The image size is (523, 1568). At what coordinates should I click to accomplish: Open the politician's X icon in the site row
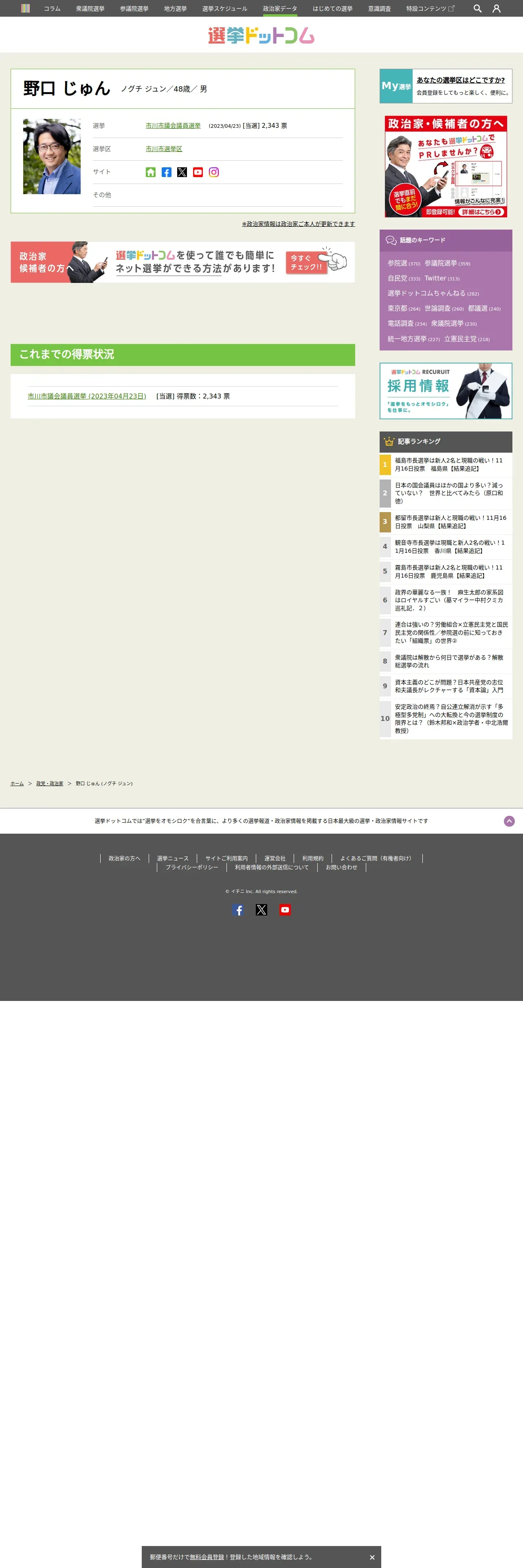(182, 172)
